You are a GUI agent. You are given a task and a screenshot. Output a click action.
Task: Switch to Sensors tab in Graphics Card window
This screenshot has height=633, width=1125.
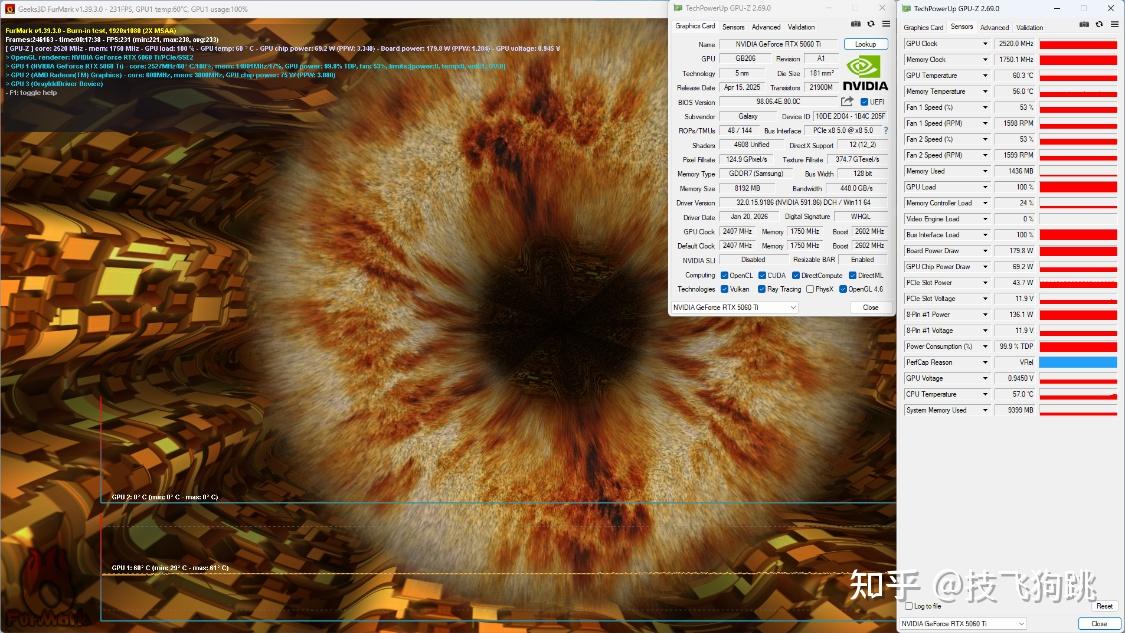click(733, 27)
